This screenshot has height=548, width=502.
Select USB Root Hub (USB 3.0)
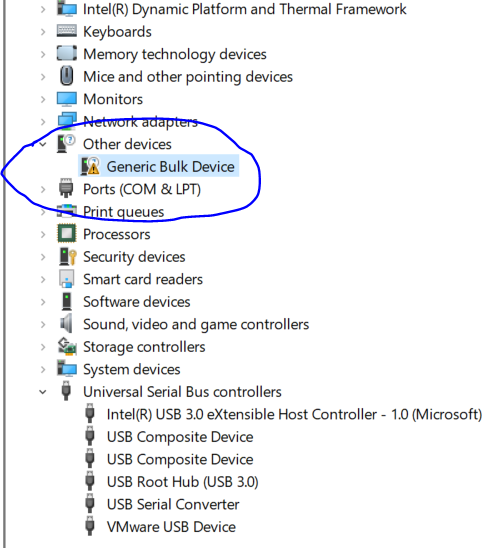click(x=182, y=482)
